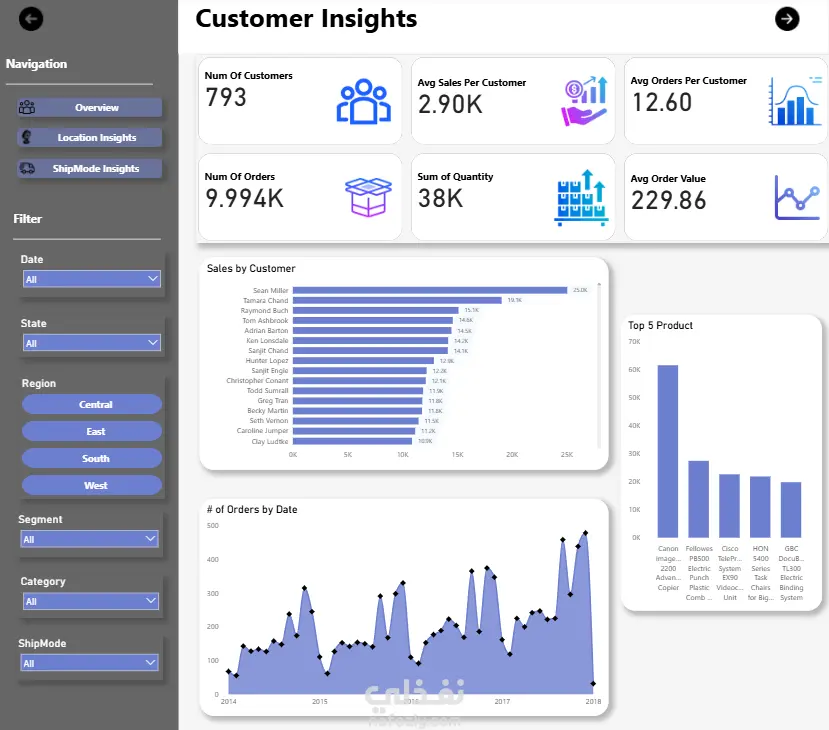Viewport: 829px width, 730px height.
Task: Click the Customer Insights page heading
Action: tap(306, 19)
